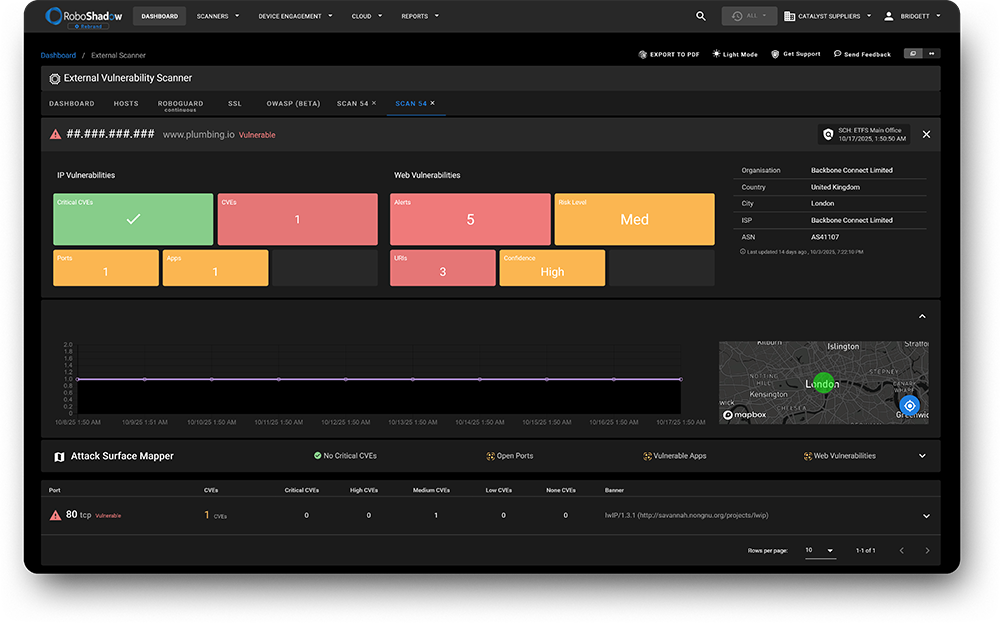Click the Export to PDF icon
Viewport: 1000px width, 623px height.
(x=642, y=54)
